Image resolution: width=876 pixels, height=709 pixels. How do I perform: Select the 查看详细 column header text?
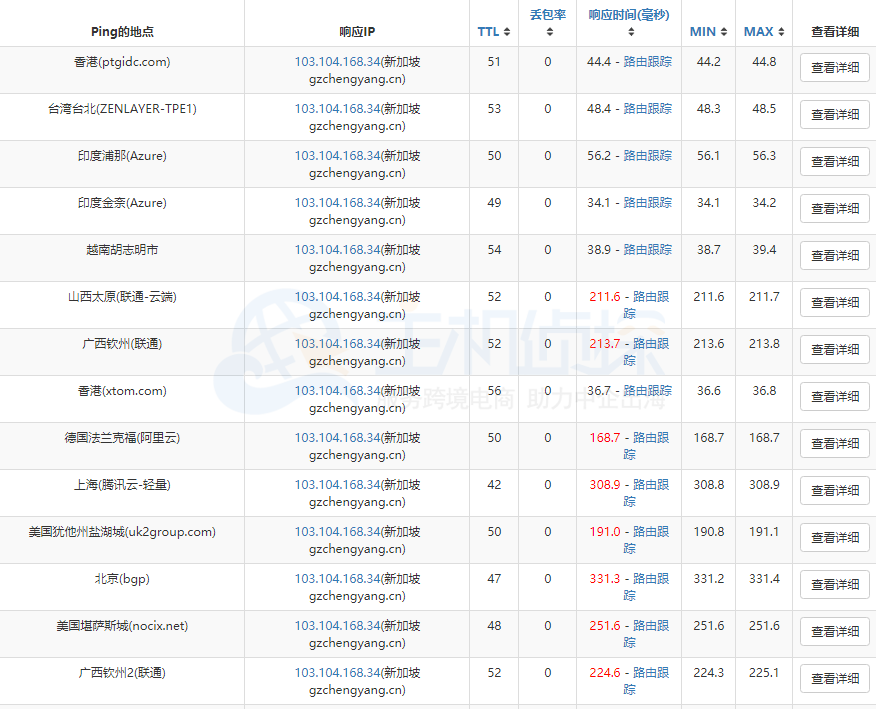835,32
